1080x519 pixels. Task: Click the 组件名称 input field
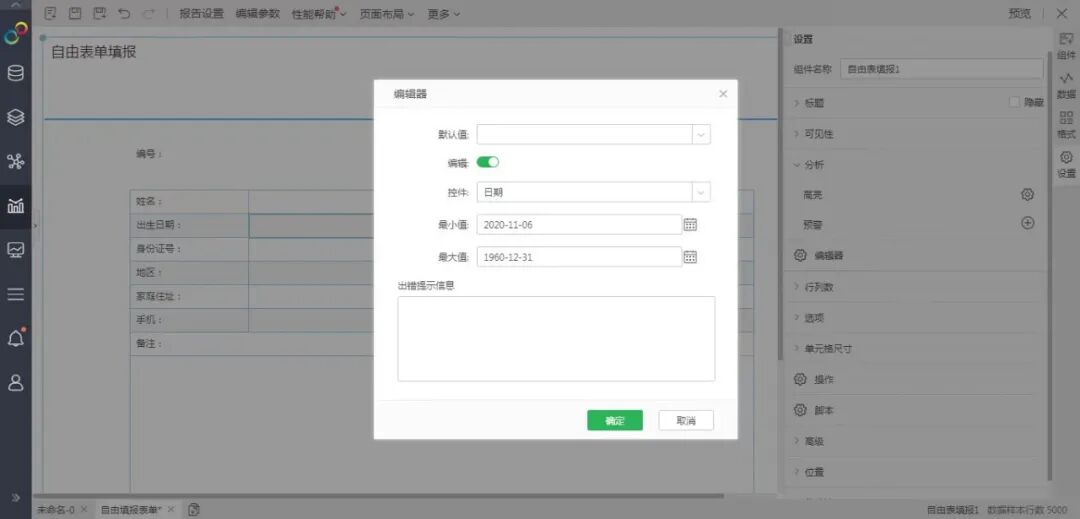click(942, 70)
